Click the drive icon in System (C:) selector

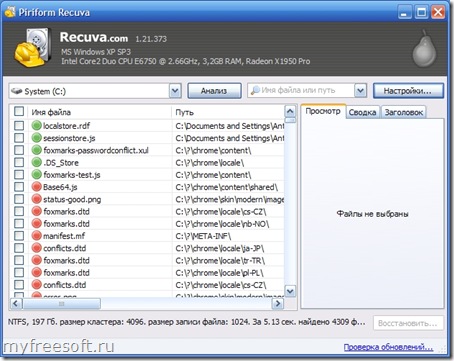pyautogui.click(x=17, y=91)
